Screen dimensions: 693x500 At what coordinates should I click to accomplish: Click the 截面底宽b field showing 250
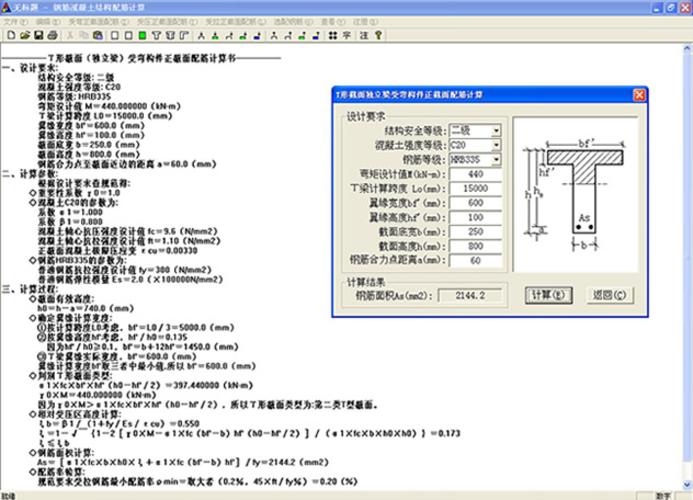pyautogui.click(x=476, y=232)
